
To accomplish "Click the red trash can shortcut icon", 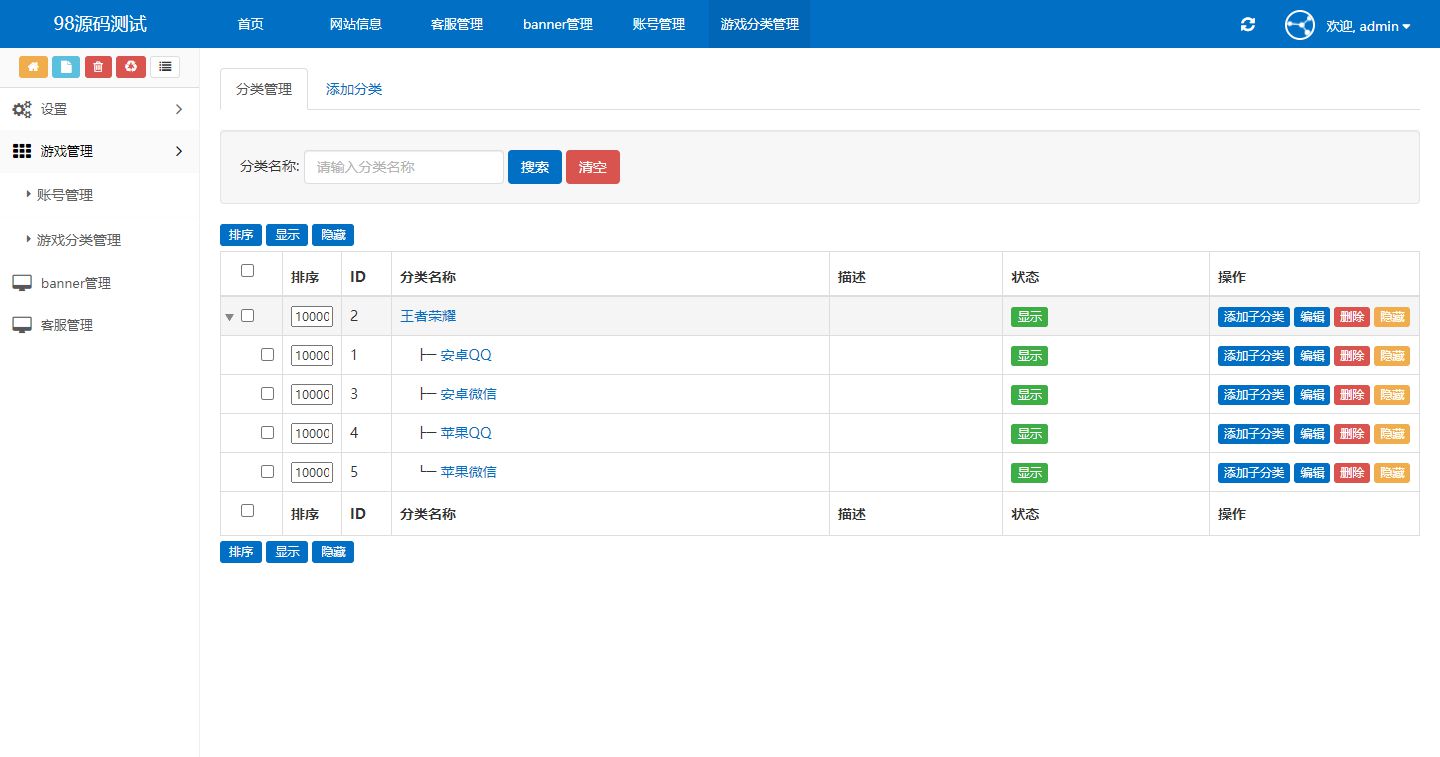I will [98, 67].
